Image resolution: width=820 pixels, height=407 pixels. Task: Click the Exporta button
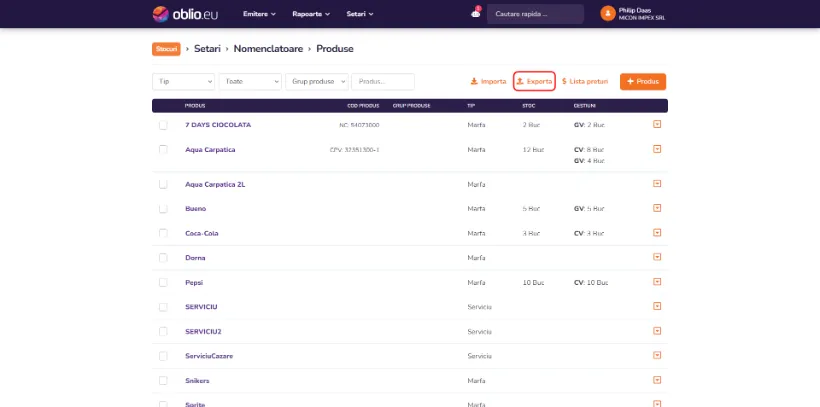pyautogui.click(x=534, y=82)
